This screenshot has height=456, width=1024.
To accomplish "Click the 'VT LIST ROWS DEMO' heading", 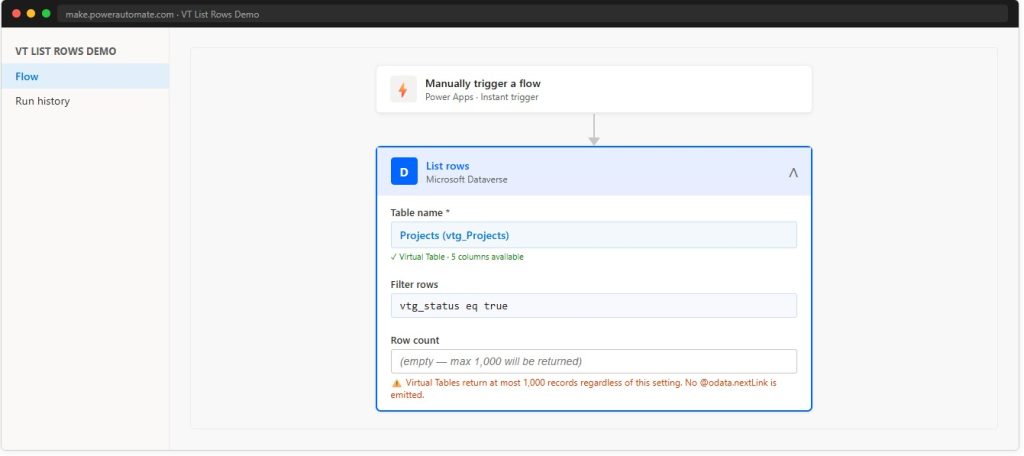I will 66,51.
